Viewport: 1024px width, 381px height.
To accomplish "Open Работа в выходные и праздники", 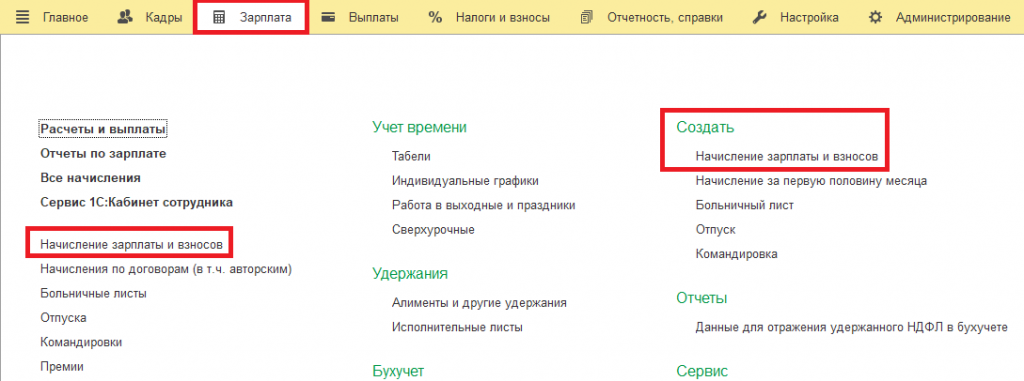I will point(483,205).
